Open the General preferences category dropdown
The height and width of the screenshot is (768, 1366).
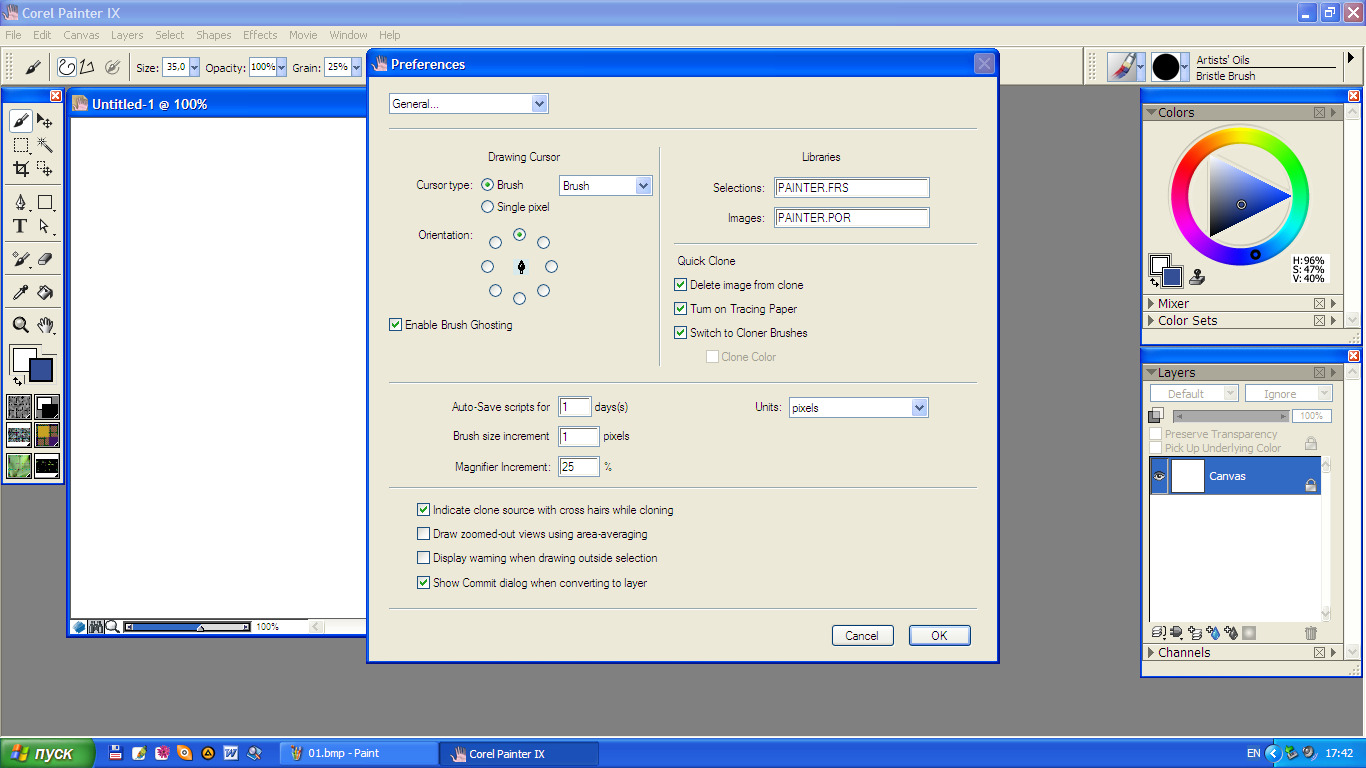468,104
